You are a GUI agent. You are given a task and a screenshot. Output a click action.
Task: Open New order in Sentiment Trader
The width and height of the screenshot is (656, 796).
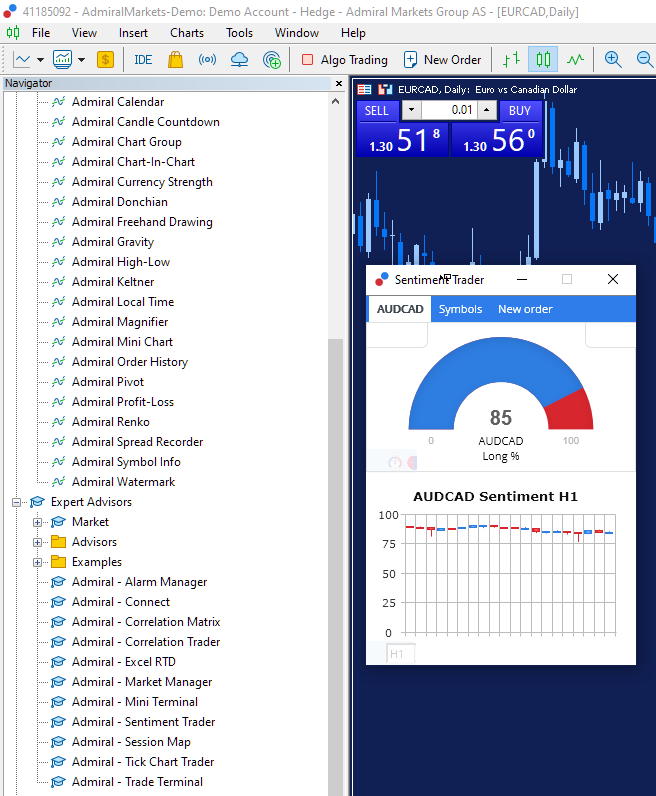525,309
